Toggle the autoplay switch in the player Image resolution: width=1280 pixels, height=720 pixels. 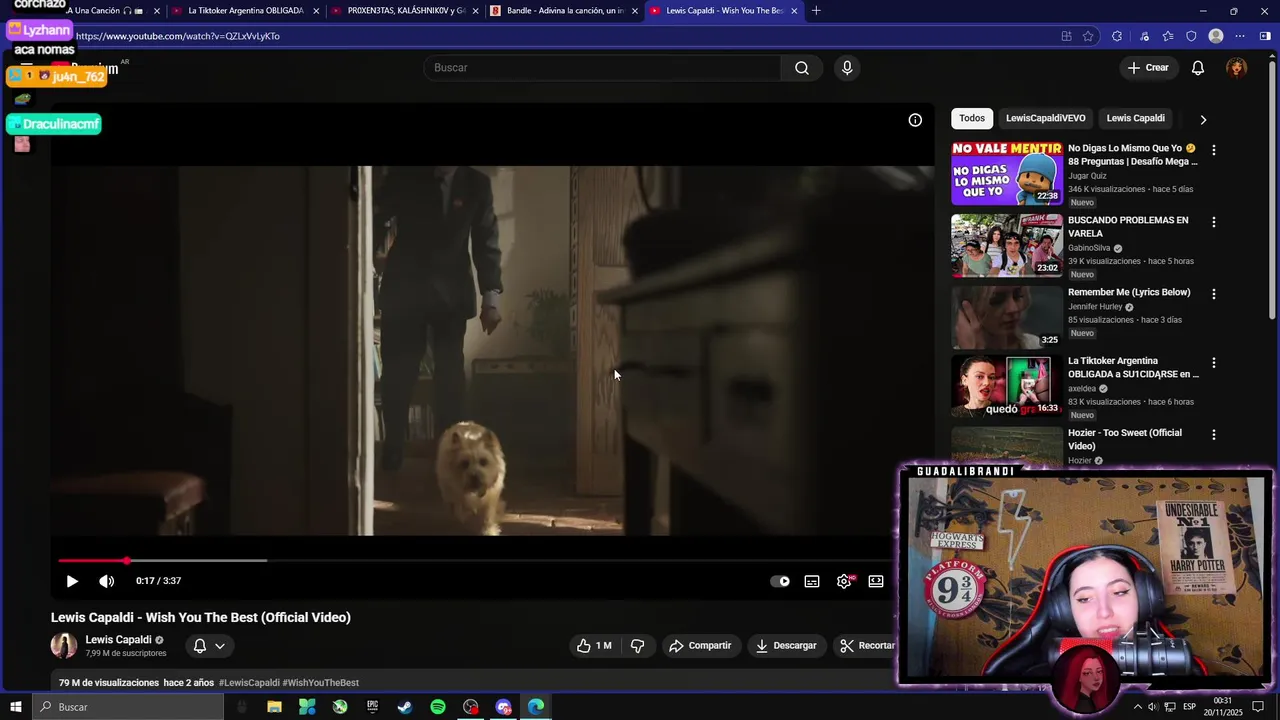click(x=780, y=581)
